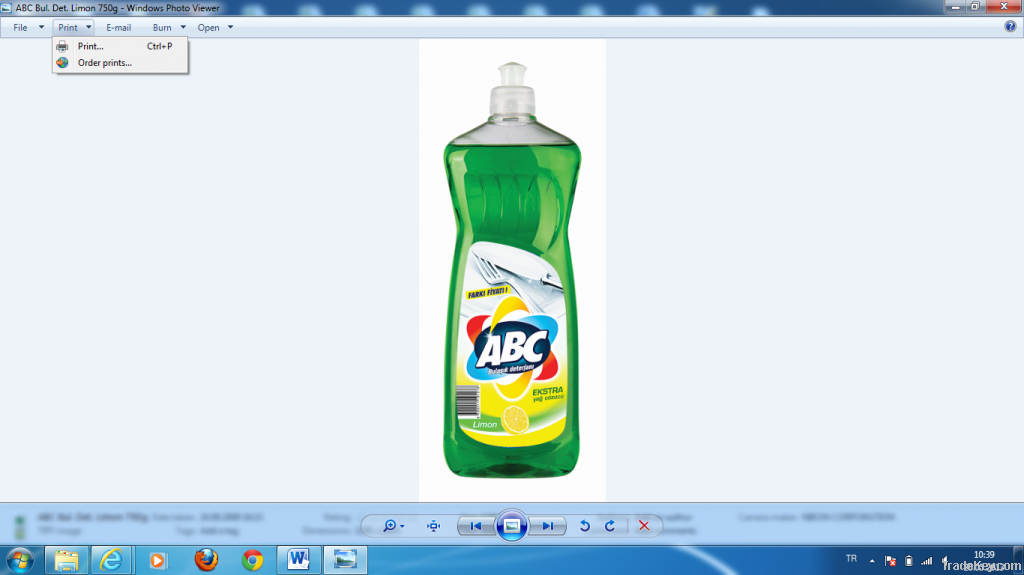The height and width of the screenshot is (575, 1024).
Task: Open the E-mail option
Action: (x=118, y=27)
